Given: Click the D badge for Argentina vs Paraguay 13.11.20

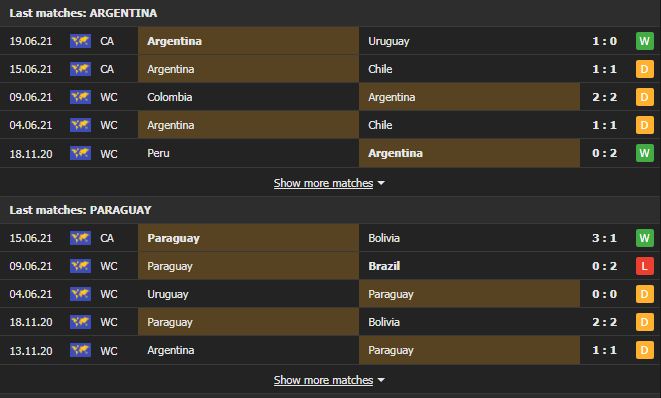Looking at the screenshot, I should [644, 350].
